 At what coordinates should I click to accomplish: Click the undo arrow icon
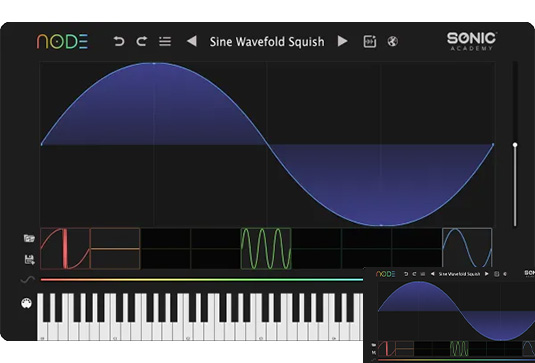pos(119,41)
